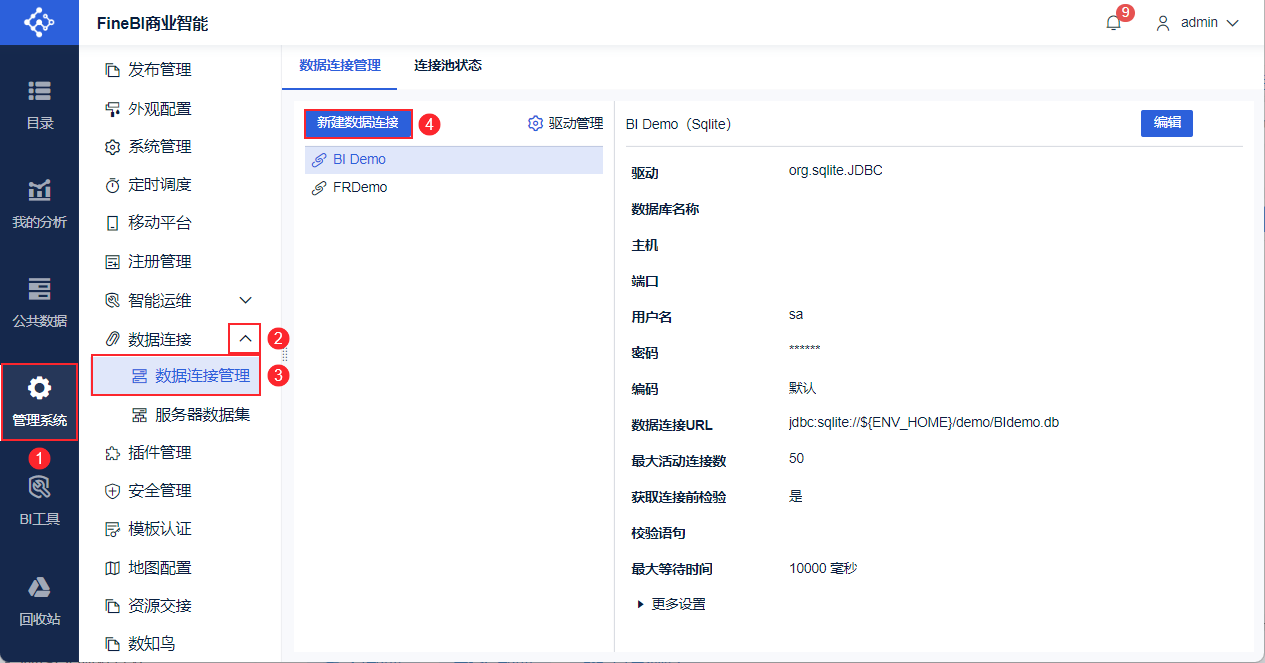Select the BI Demo connection
Viewport: 1265px width, 663px height.
click(x=454, y=160)
